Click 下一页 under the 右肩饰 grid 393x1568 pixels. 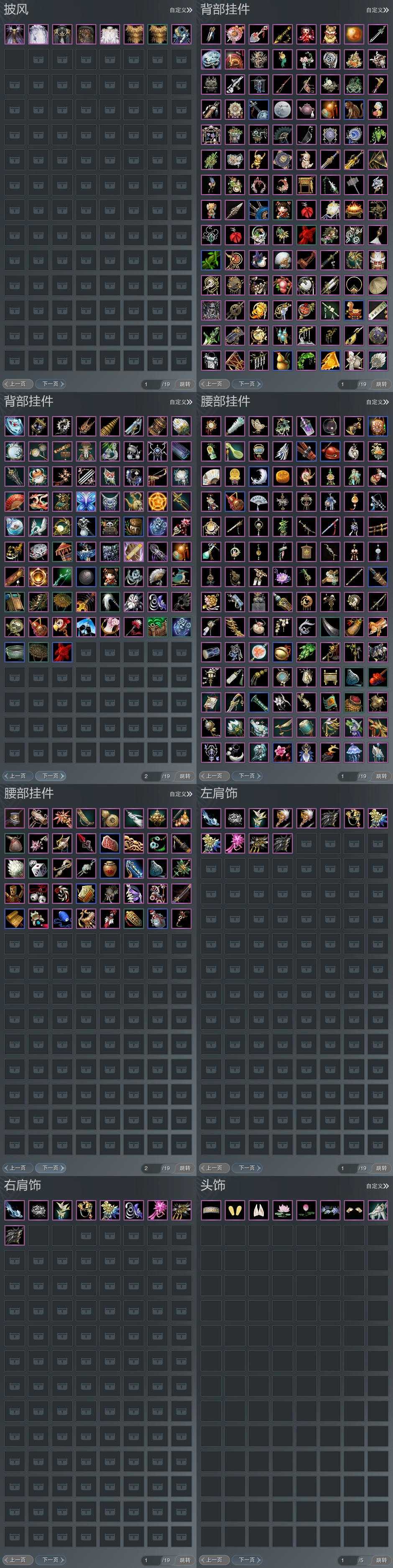pos(51,1560)
